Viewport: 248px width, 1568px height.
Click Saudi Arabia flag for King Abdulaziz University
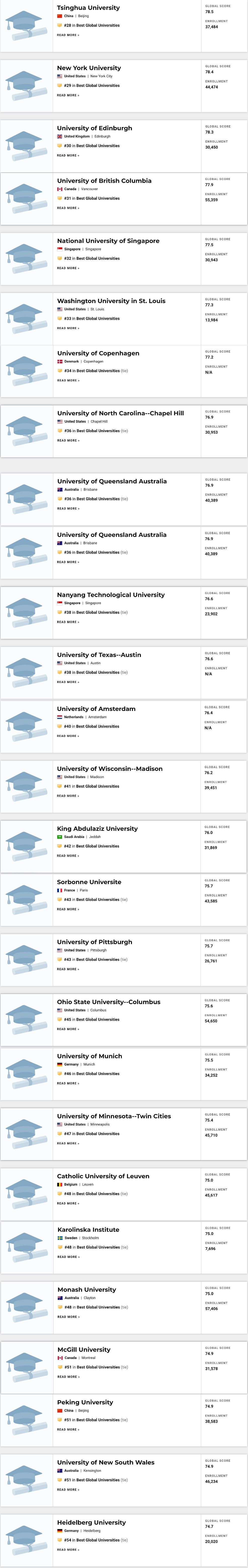point(60,837)
